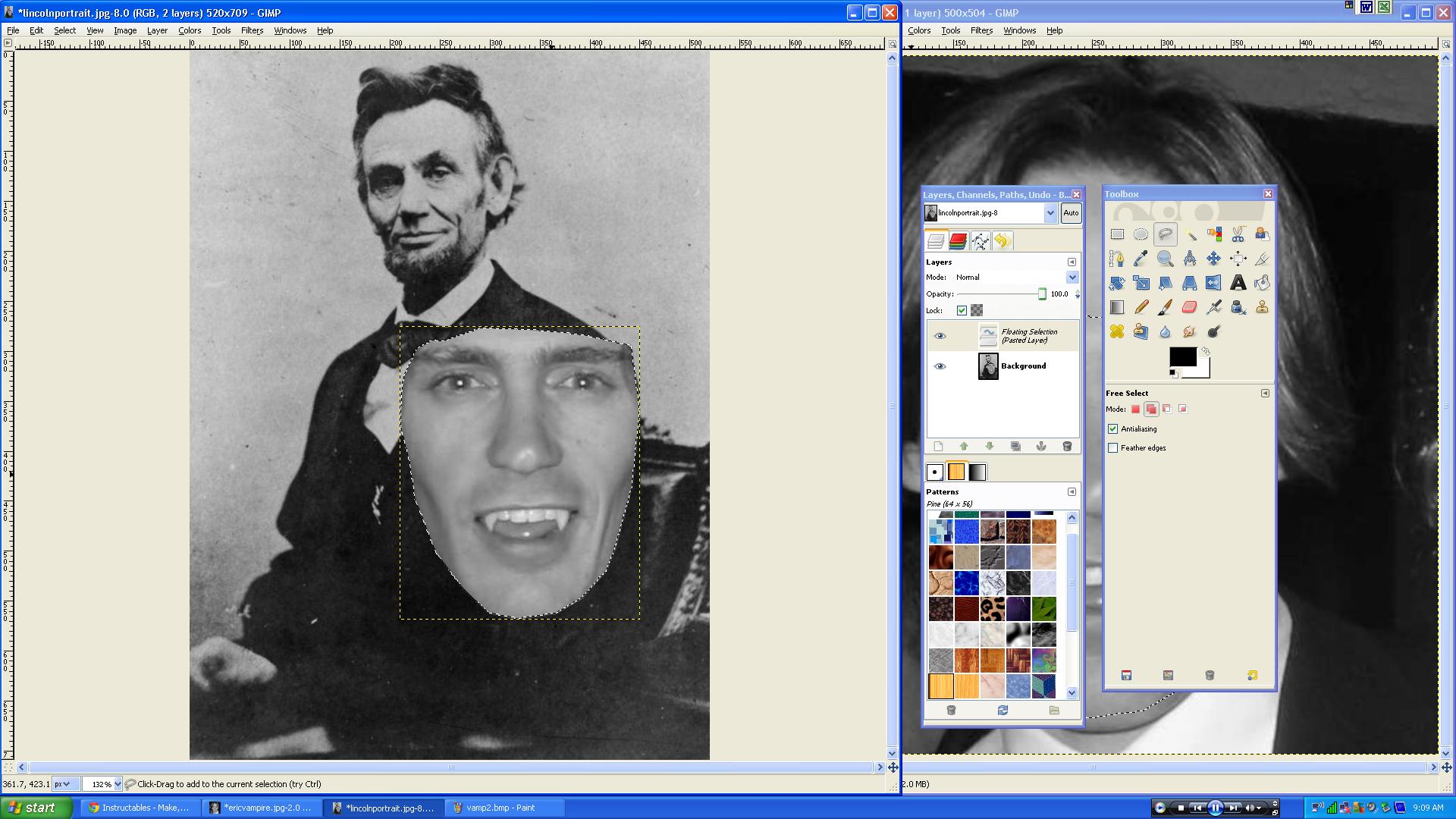The width and height of the screenshot is (1456, 819).
Task: Open the Windows start button
Action: pyautogui.click(x=36, y=808)
